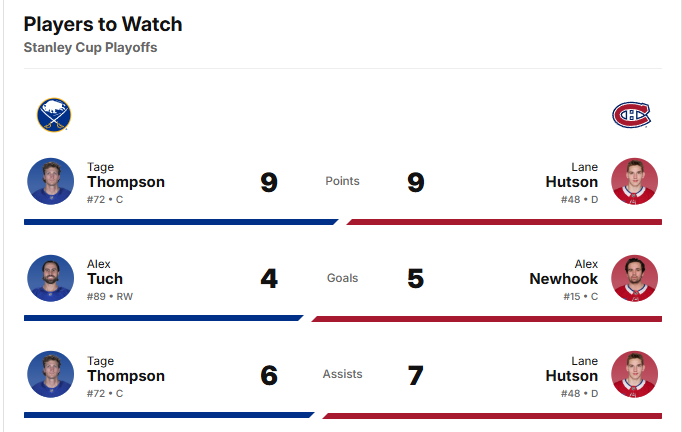This screenshot has height=432, width=682.
Task: Open Lane Hutson's headshot in Points row
Action: click(634, 181)
